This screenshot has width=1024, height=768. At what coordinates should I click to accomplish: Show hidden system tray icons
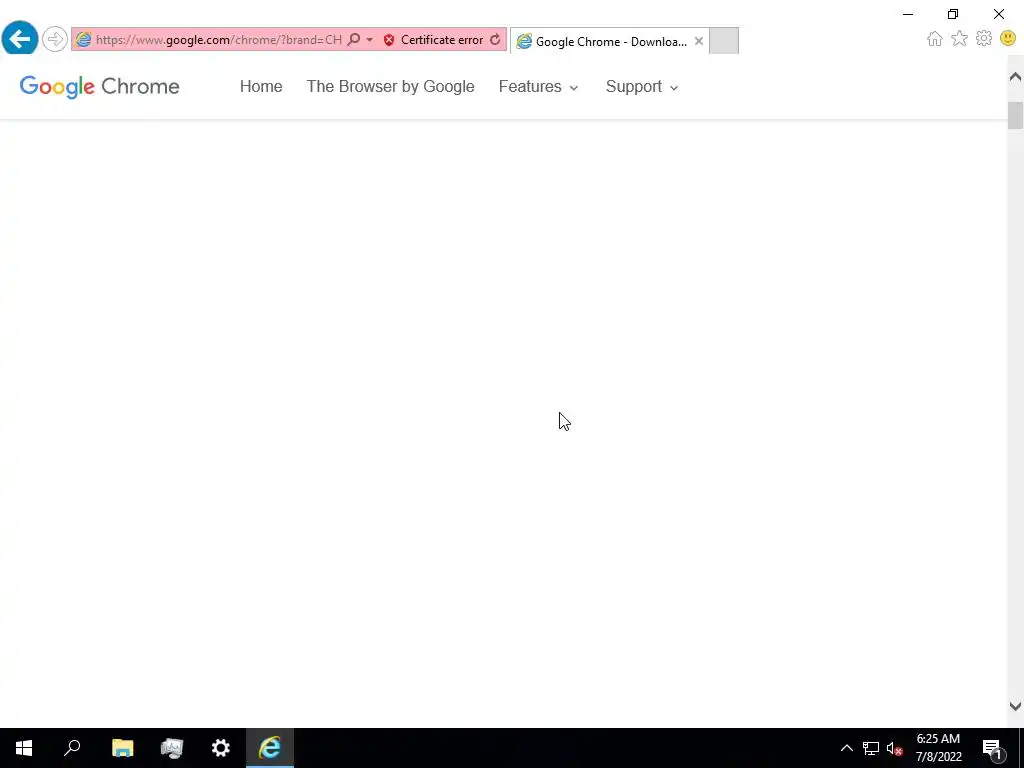click(x=846, y=748)
